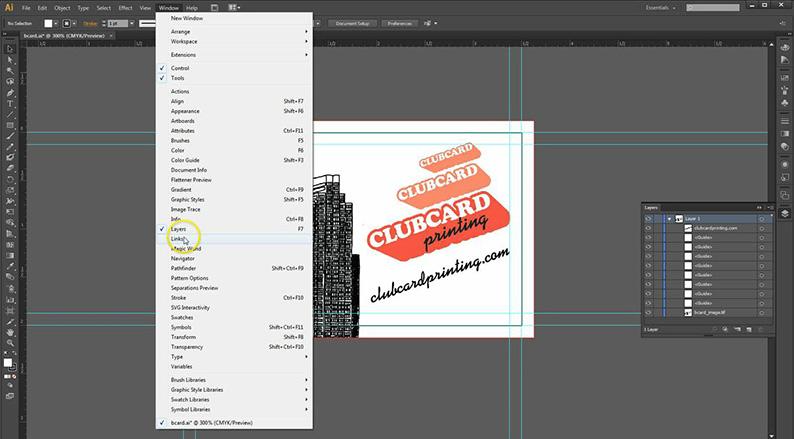Target bcard_image.tif using its circle indicator
Viewport: 794px width, 439px height.
(761, 313)
